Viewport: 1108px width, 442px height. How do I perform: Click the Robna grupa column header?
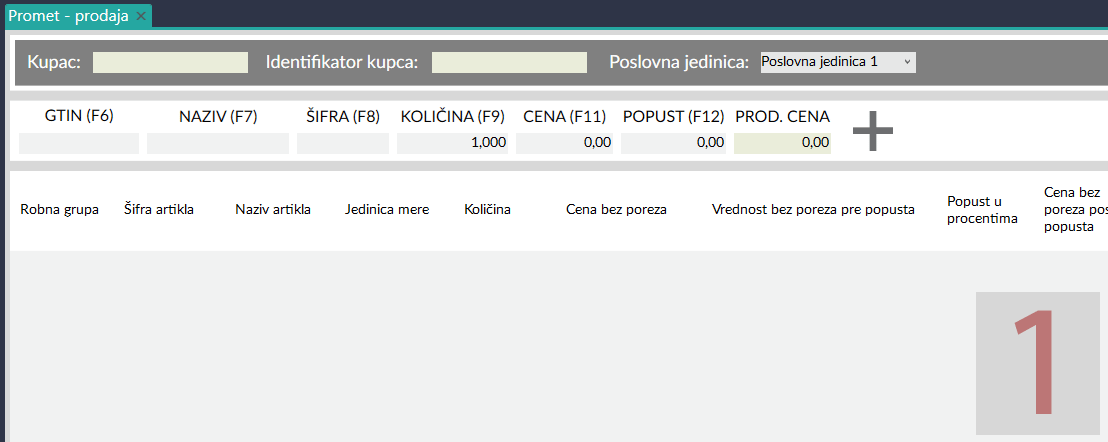click(60, 210)
